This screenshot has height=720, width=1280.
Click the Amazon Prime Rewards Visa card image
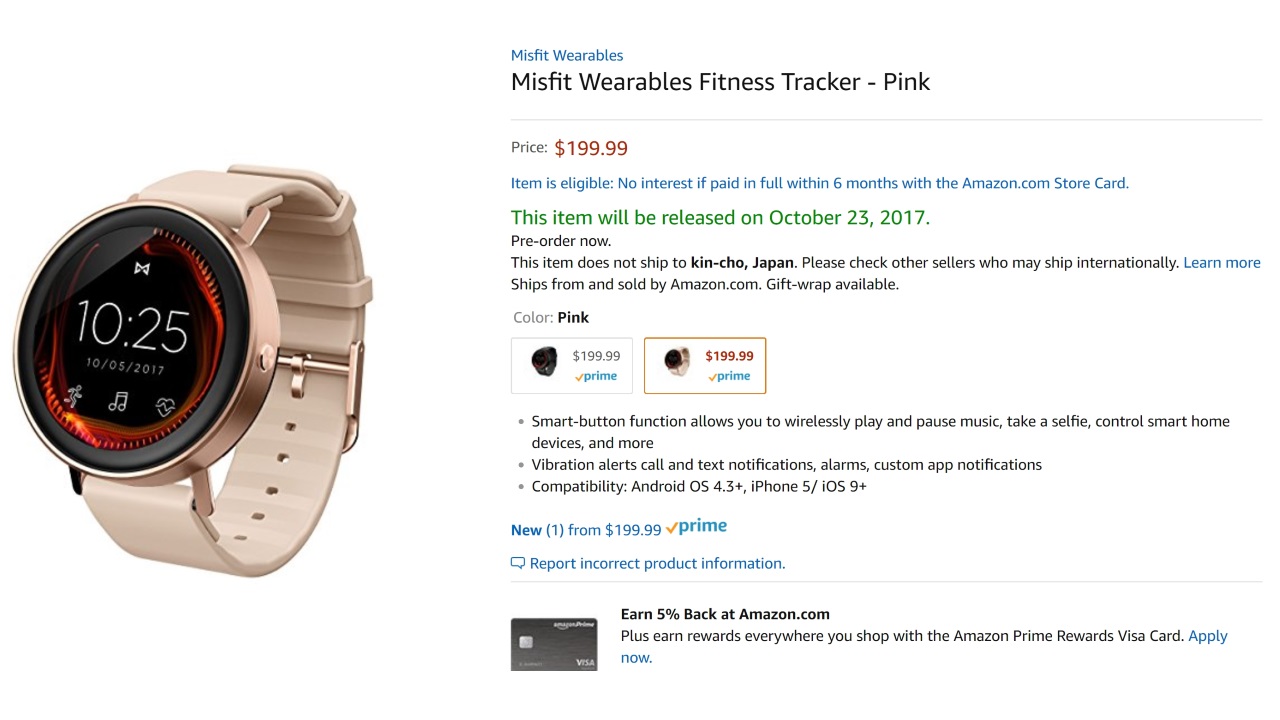pyautogui.click(x=553, y=644)
